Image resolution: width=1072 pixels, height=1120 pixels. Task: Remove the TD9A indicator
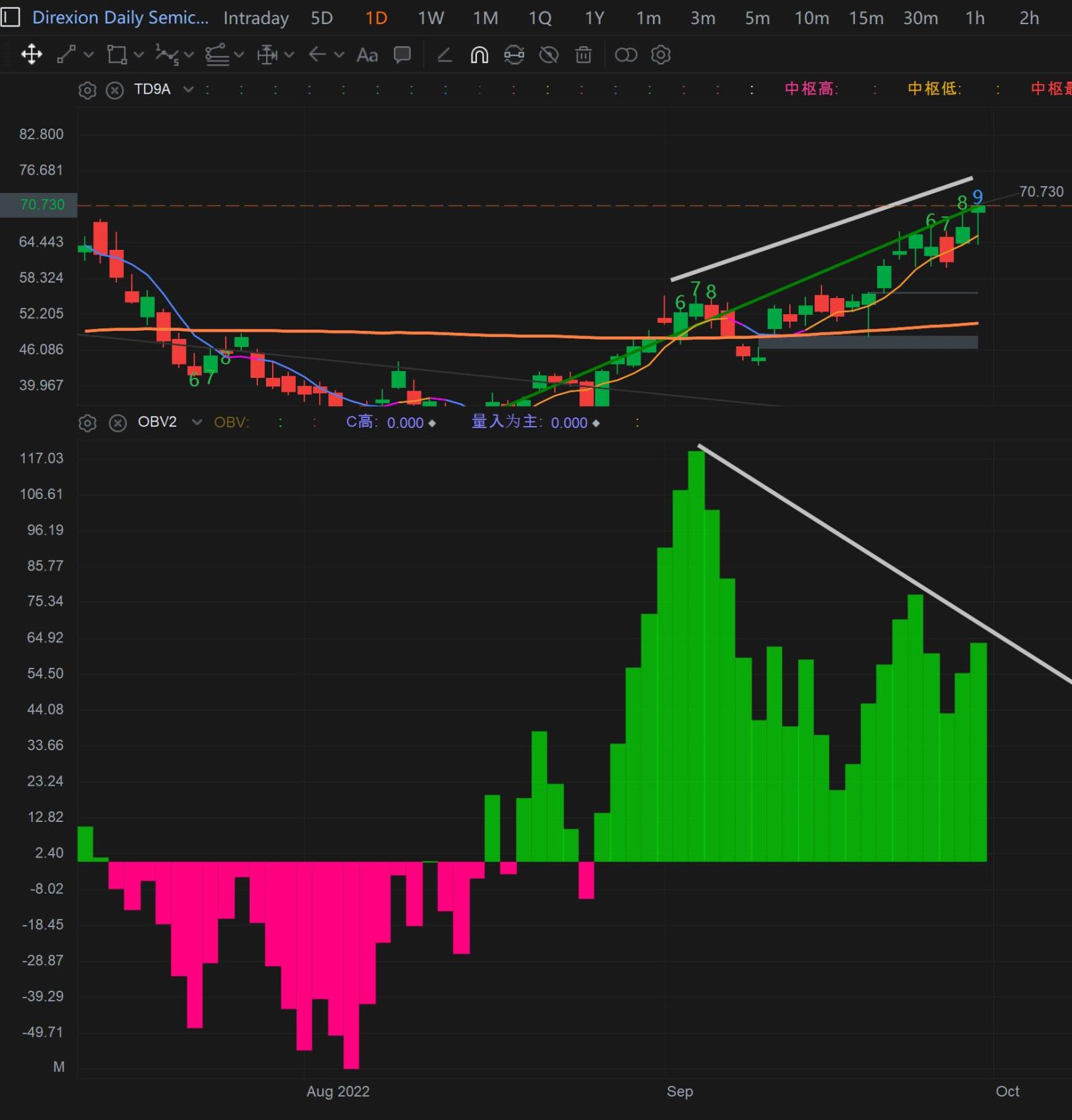(115, 90)
